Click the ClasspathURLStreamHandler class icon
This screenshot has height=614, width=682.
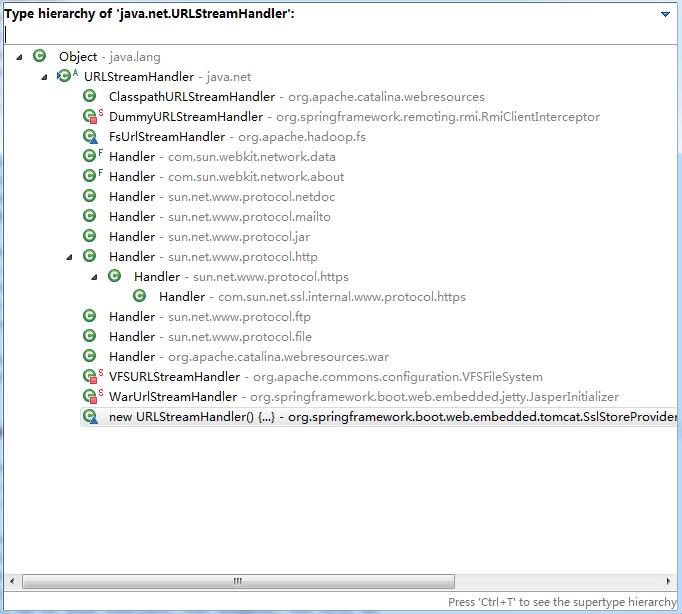(90, 97)
